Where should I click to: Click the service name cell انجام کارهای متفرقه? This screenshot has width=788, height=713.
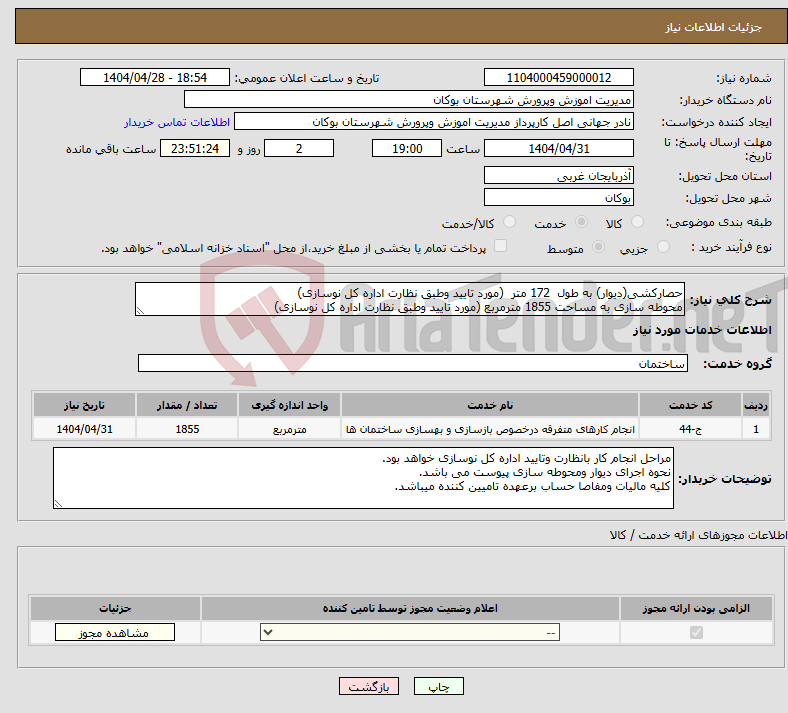tap(490, 429)
